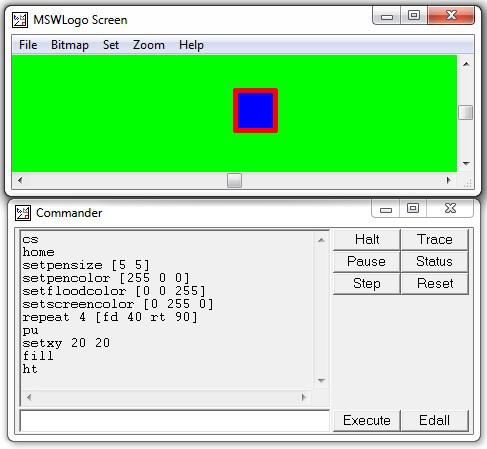This screenshot has height=449, width=487.
Task: Click the Execute button
Action: pyautogui.click(x=367, y=421)
